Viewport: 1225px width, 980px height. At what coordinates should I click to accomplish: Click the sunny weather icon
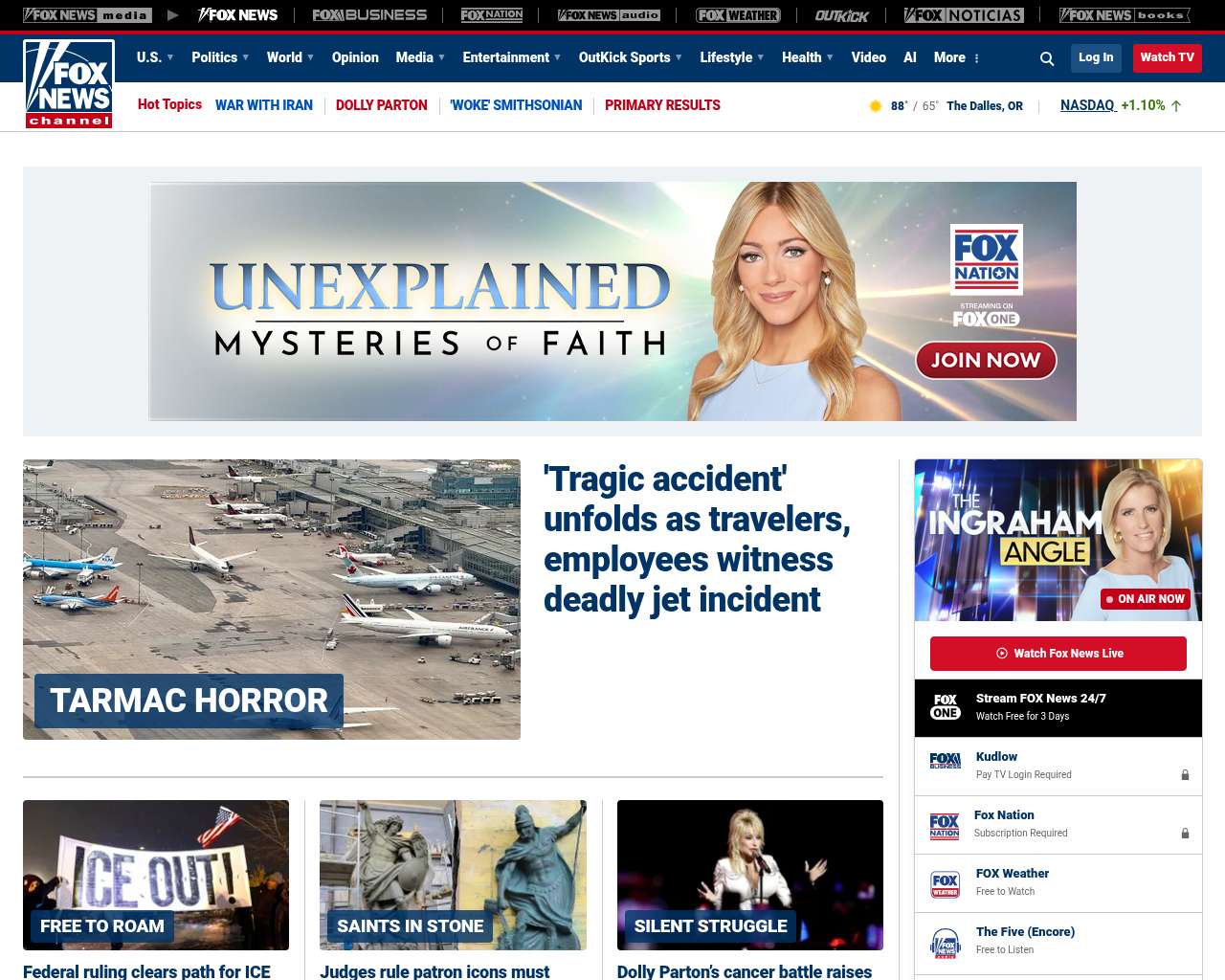(x=875, y=106)
